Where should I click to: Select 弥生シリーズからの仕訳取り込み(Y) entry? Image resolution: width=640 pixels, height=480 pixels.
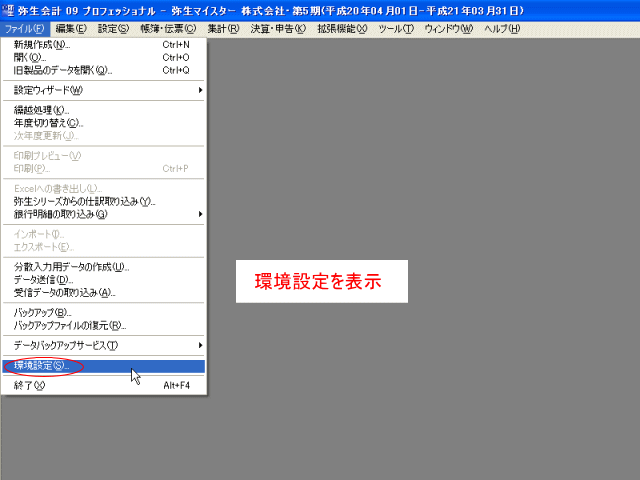[x=104, y=201]
